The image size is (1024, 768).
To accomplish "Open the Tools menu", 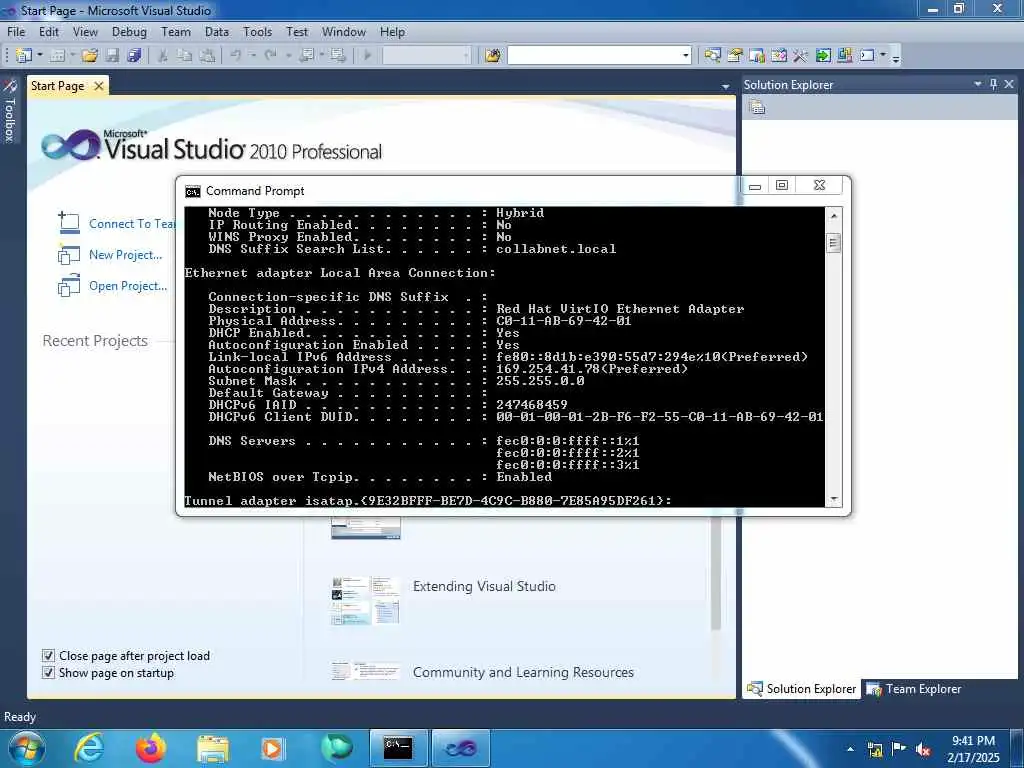I will (x=257, y=31).
